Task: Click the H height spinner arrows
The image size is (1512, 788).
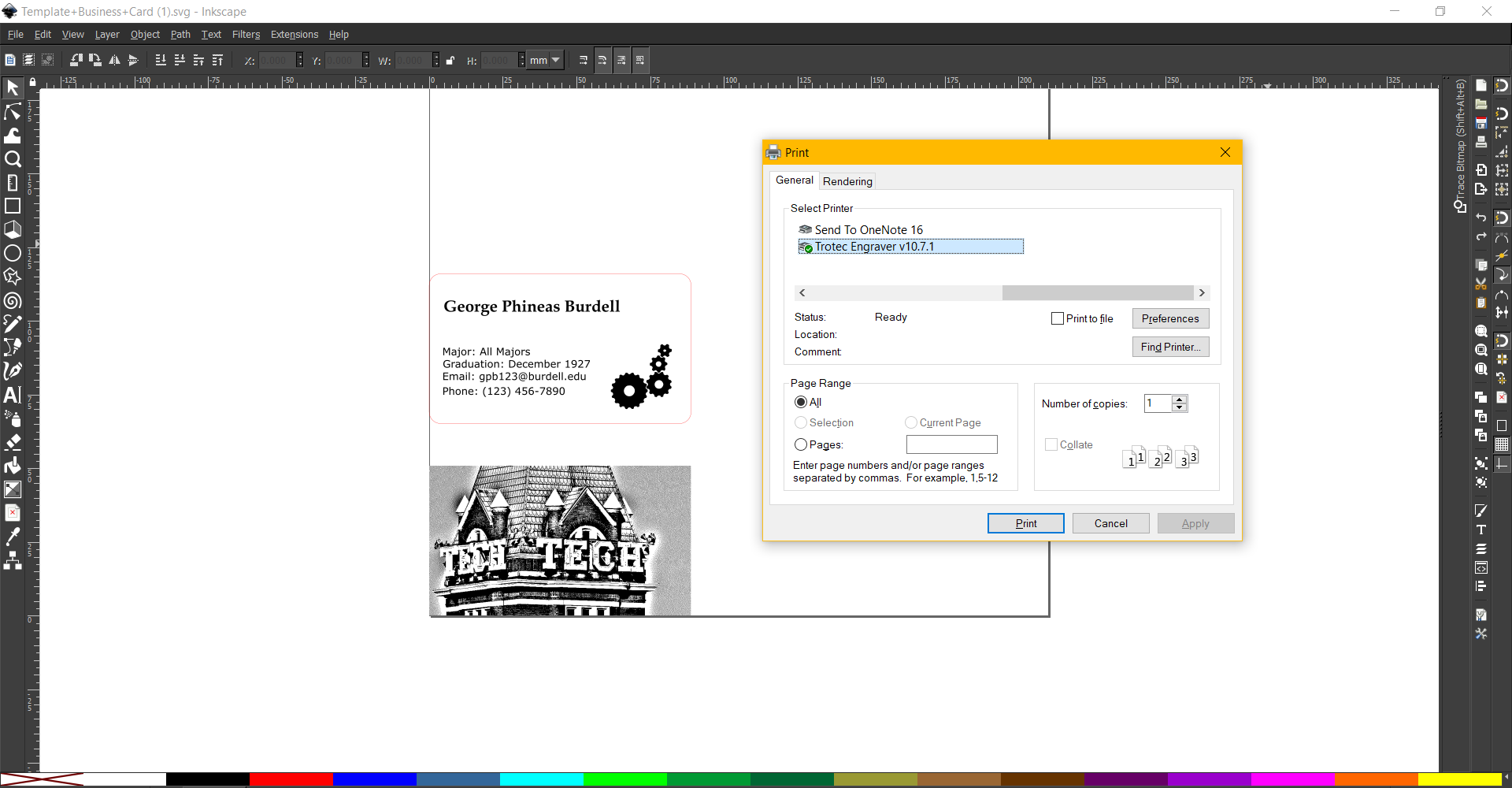Action: (521, 60)
